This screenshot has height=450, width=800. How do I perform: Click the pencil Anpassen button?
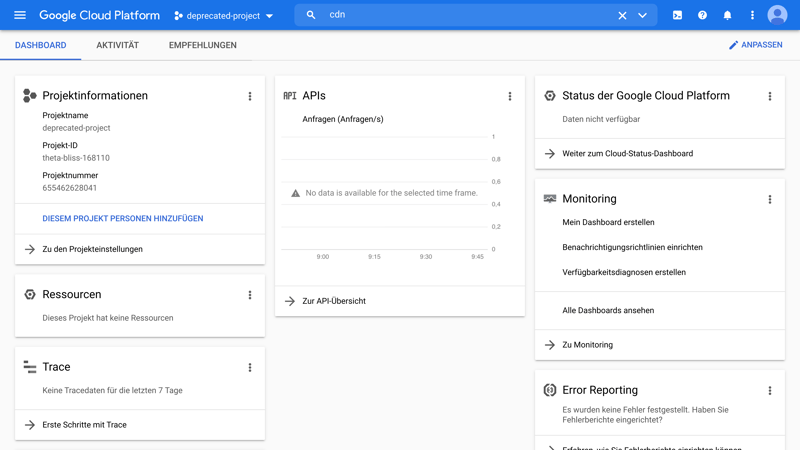[x=755, y=45]
